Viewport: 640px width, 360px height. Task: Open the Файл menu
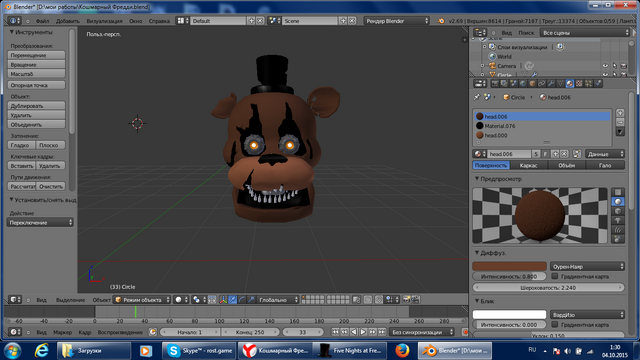click(42, 21)
